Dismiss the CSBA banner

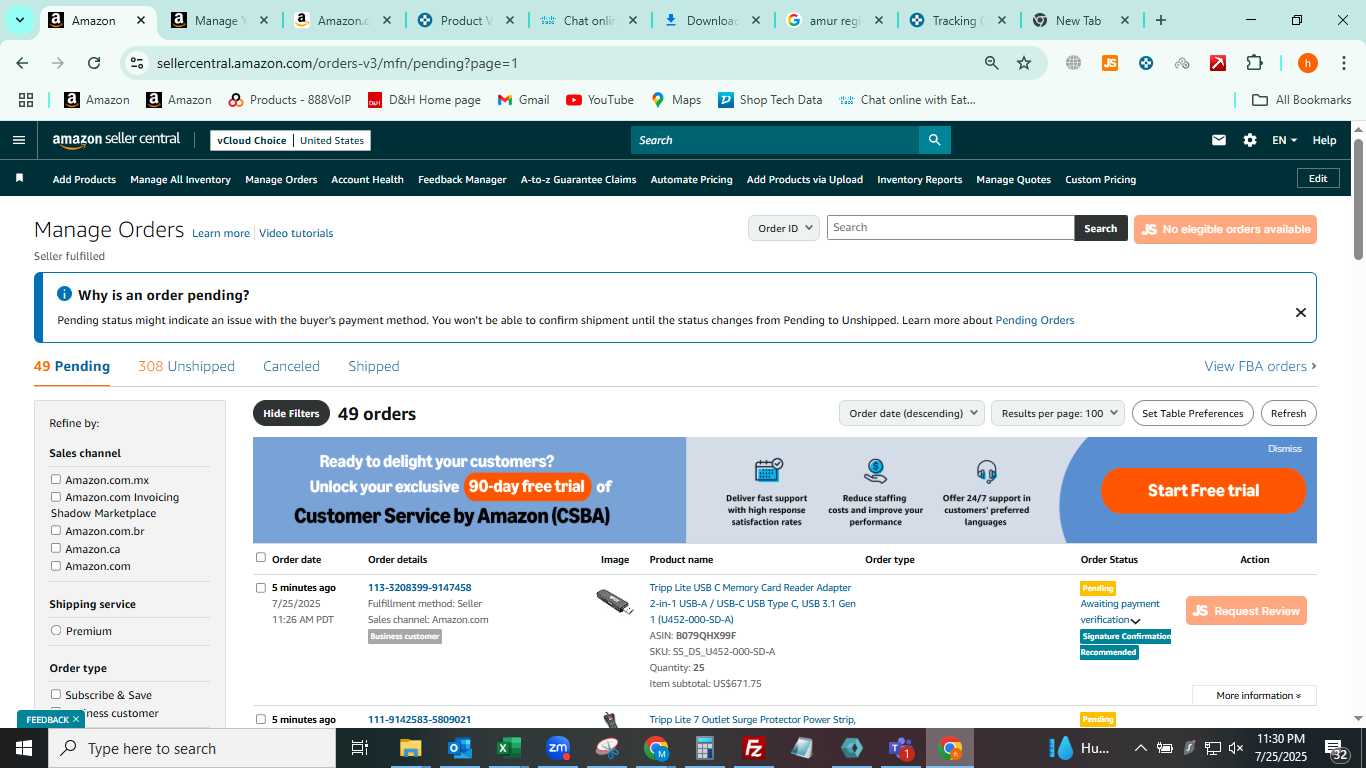(x=1284, y=449)
